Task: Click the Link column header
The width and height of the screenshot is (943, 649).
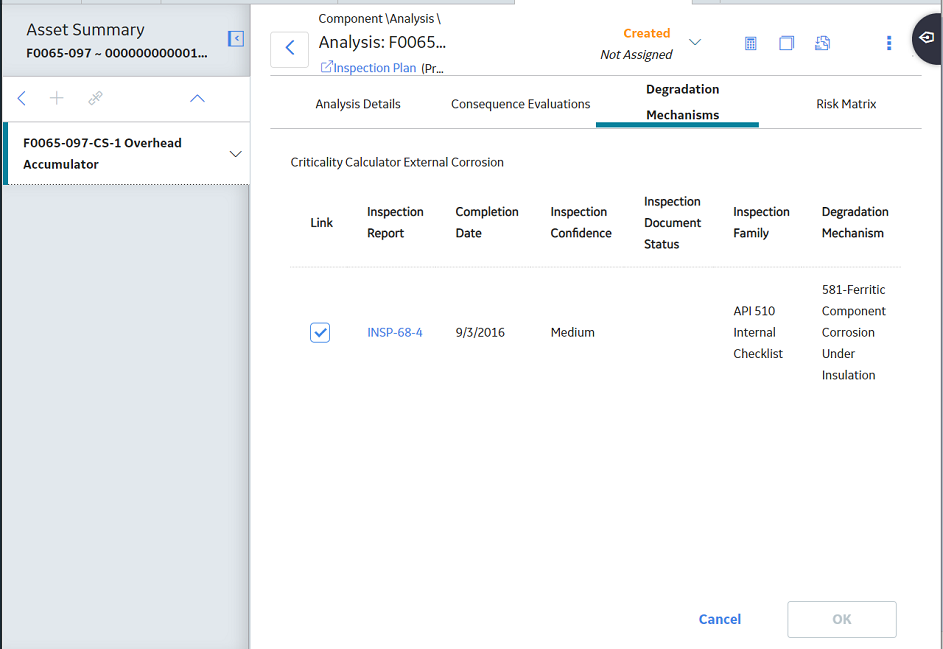Action: click(x=322, y=223)
